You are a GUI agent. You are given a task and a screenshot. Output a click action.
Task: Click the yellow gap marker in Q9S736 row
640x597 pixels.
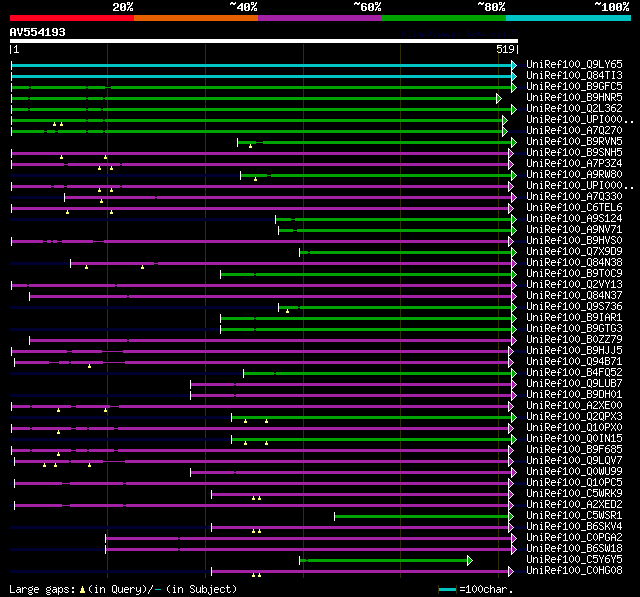click(288, 311)
